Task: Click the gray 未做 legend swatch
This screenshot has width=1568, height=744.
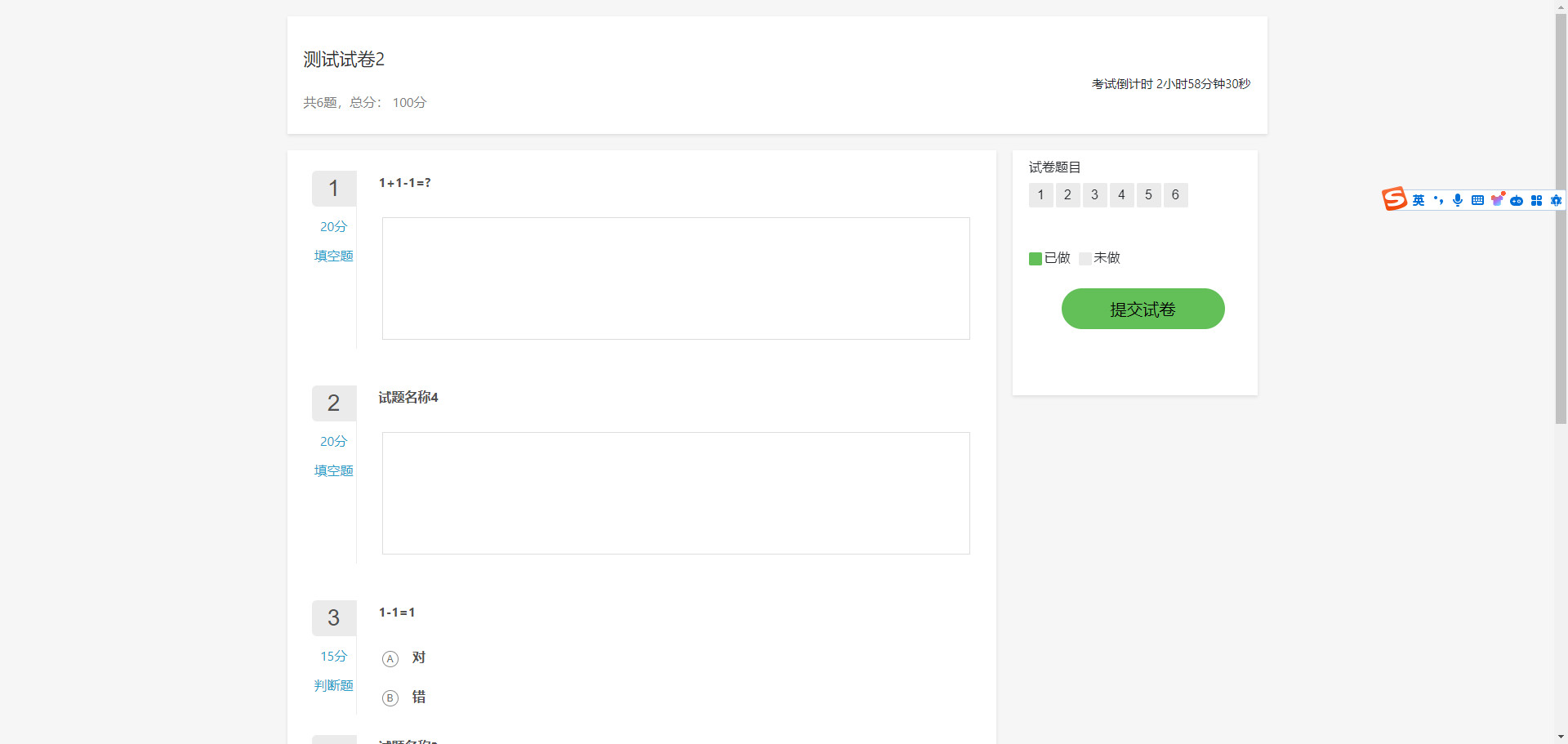Action: click(1085, 259)
